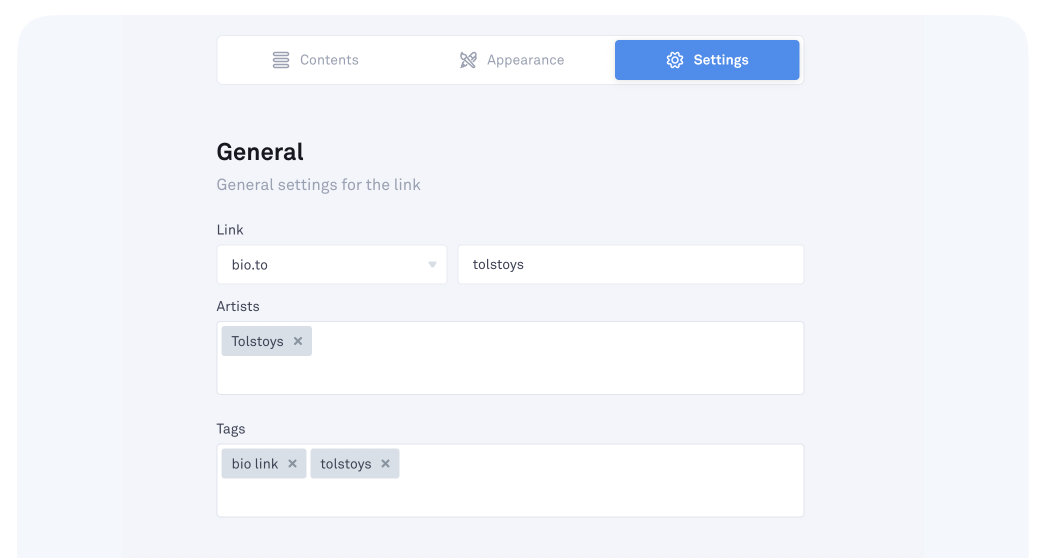Click the Tags field label
Viewport: 1046px width, 558px height.
coord(231,429)
